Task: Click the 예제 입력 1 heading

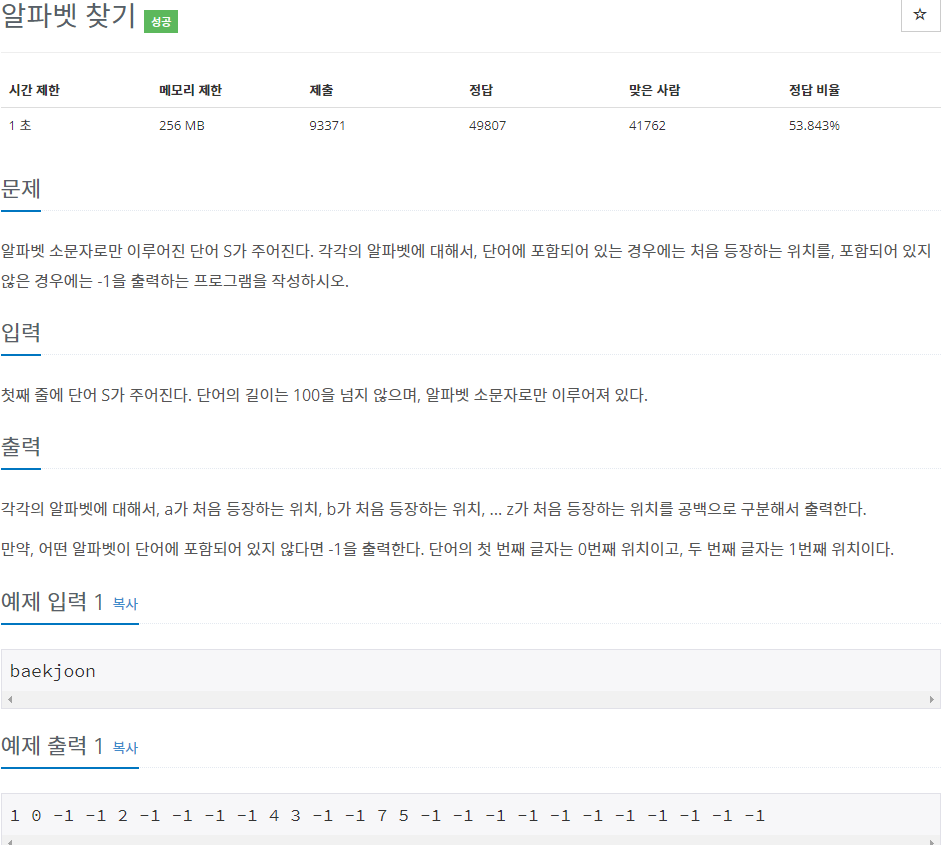Action: [x=52, y=601]
